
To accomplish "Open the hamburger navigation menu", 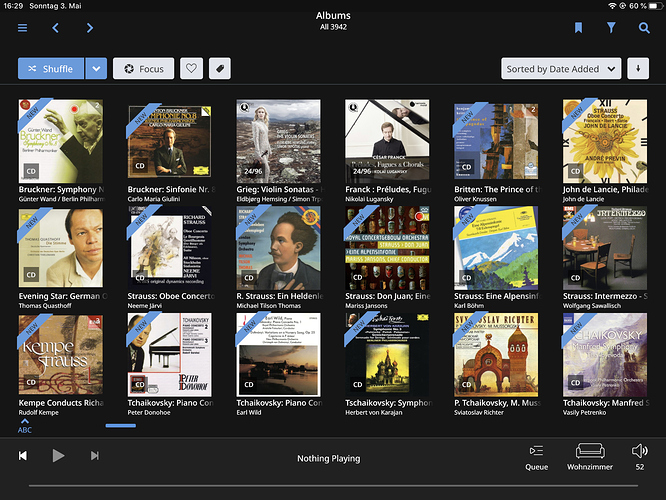I will point(23,28).
